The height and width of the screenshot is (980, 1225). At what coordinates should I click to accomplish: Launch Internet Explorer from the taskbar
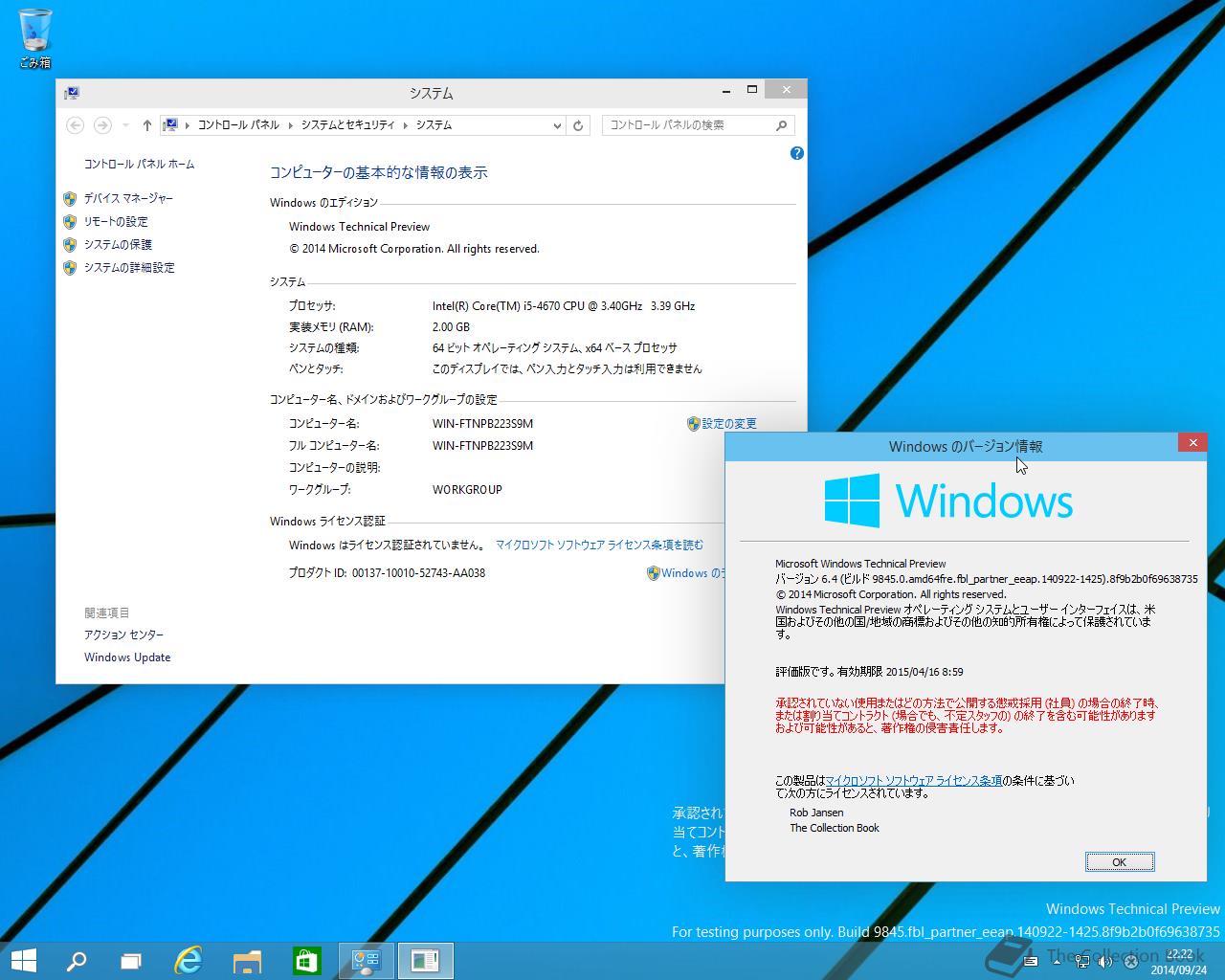[x=189, y=960]
